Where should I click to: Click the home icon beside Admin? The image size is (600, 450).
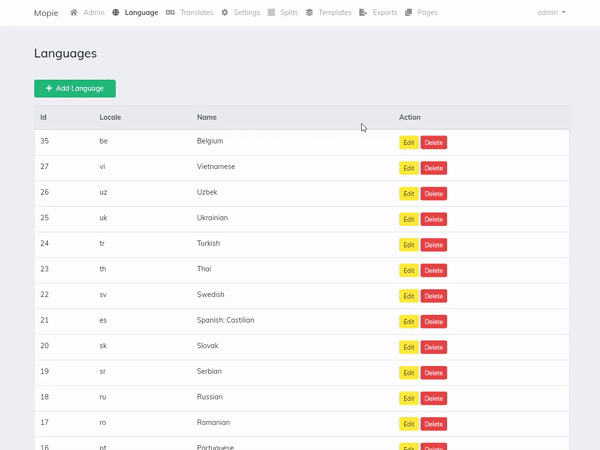pyautogui.click(x=74, y=13)
